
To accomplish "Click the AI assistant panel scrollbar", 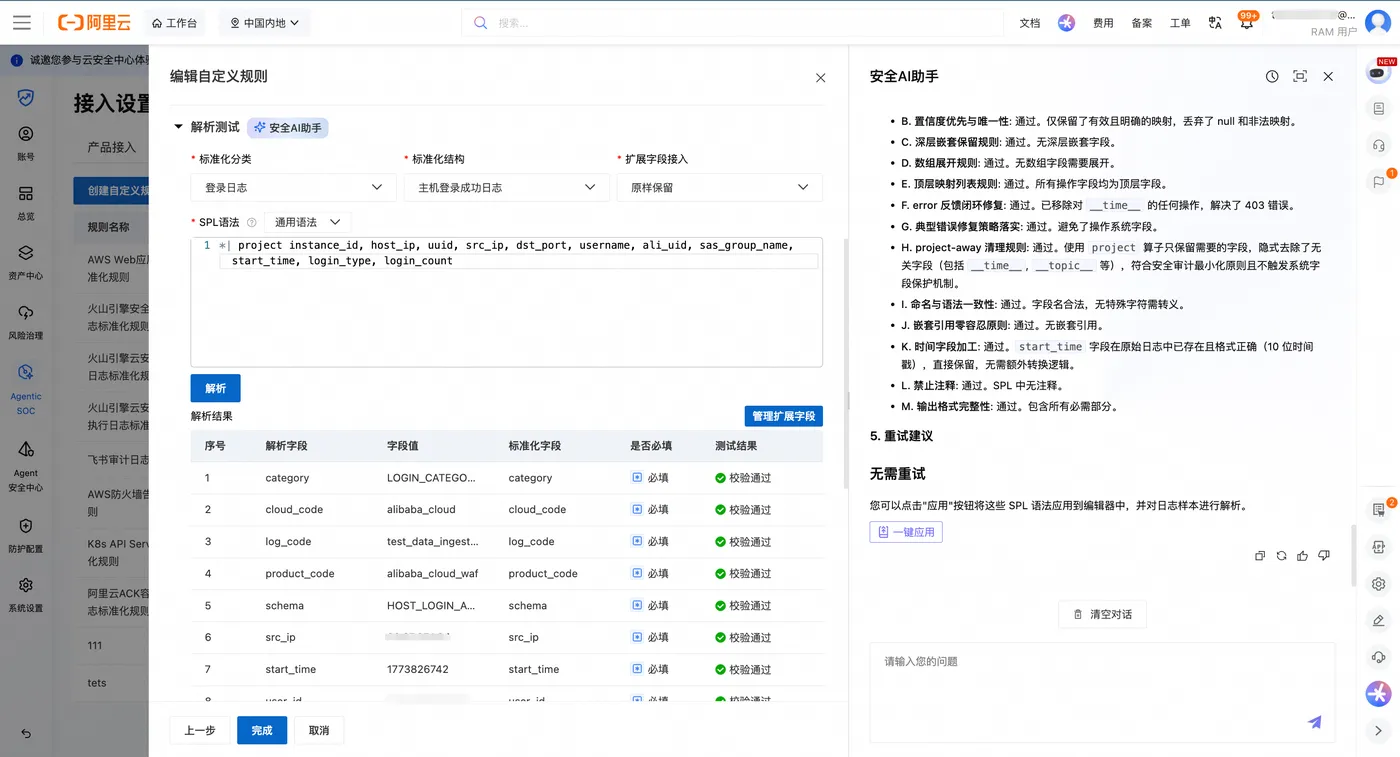I will 1356,555.
